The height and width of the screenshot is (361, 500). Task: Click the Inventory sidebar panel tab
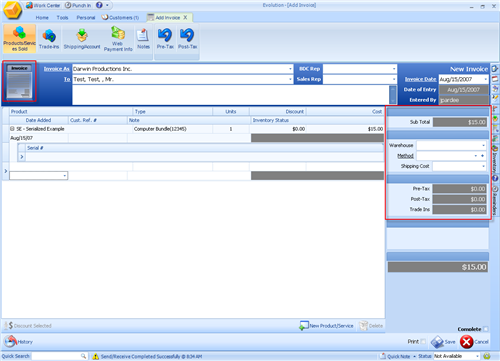[495, 159]
